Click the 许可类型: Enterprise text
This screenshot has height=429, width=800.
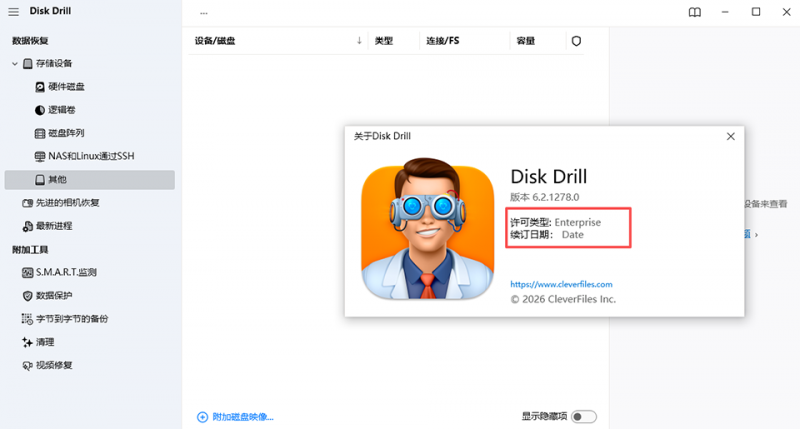[556, 222]
